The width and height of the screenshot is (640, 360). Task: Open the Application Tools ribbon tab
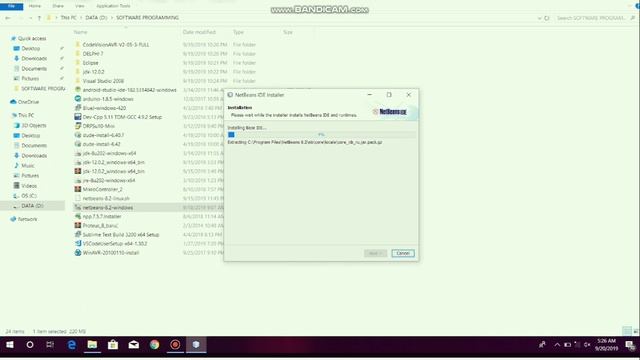[x=113, y=6]
